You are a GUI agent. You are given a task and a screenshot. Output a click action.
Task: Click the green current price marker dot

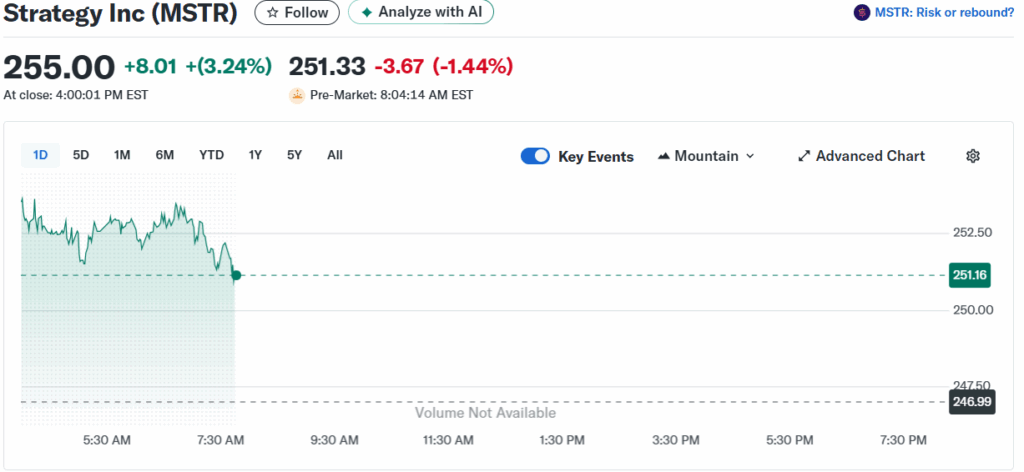point(236,275)
